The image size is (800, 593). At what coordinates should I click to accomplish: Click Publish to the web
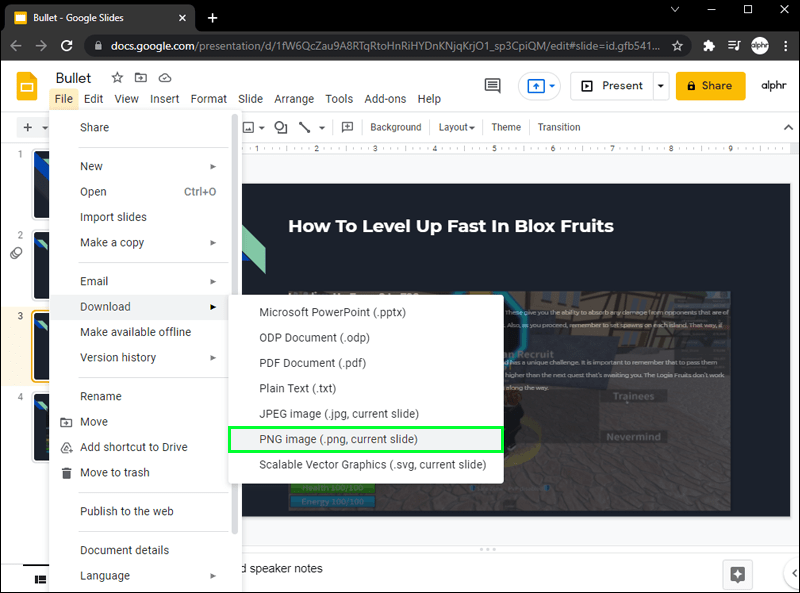pos(127,511)
